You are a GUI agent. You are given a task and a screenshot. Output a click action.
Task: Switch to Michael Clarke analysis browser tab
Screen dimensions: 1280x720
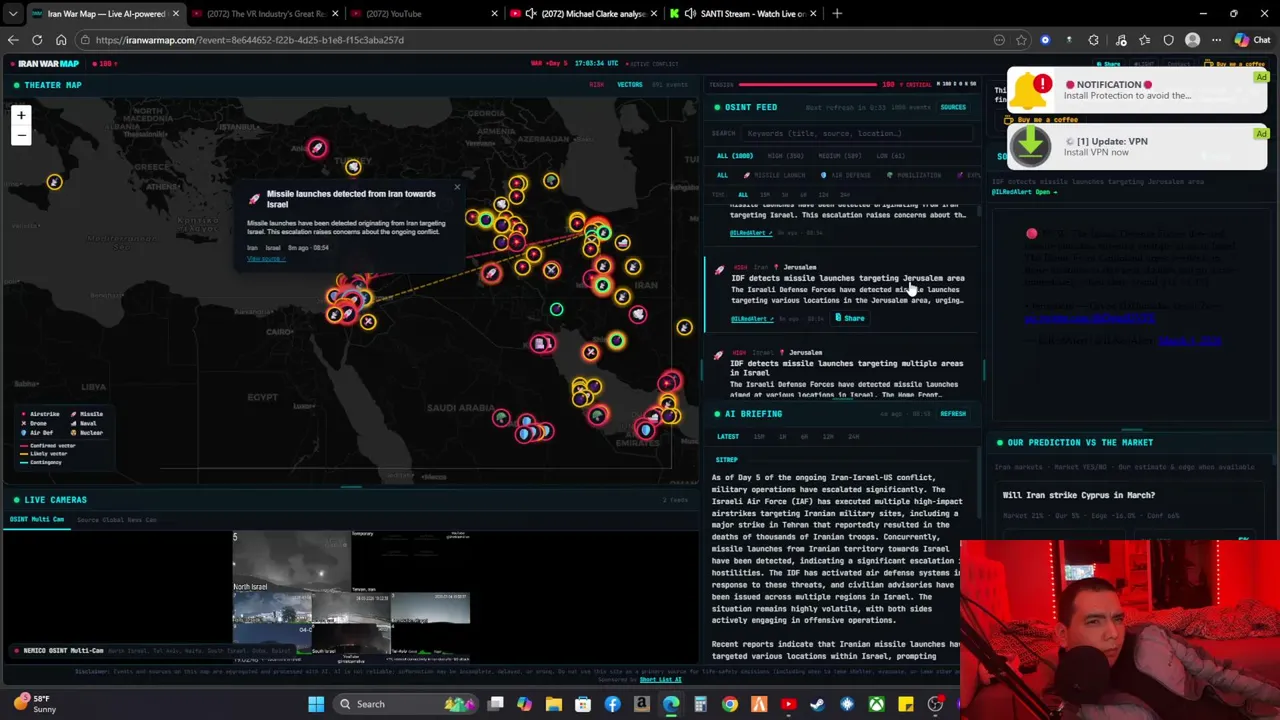(x=586, y=14)
